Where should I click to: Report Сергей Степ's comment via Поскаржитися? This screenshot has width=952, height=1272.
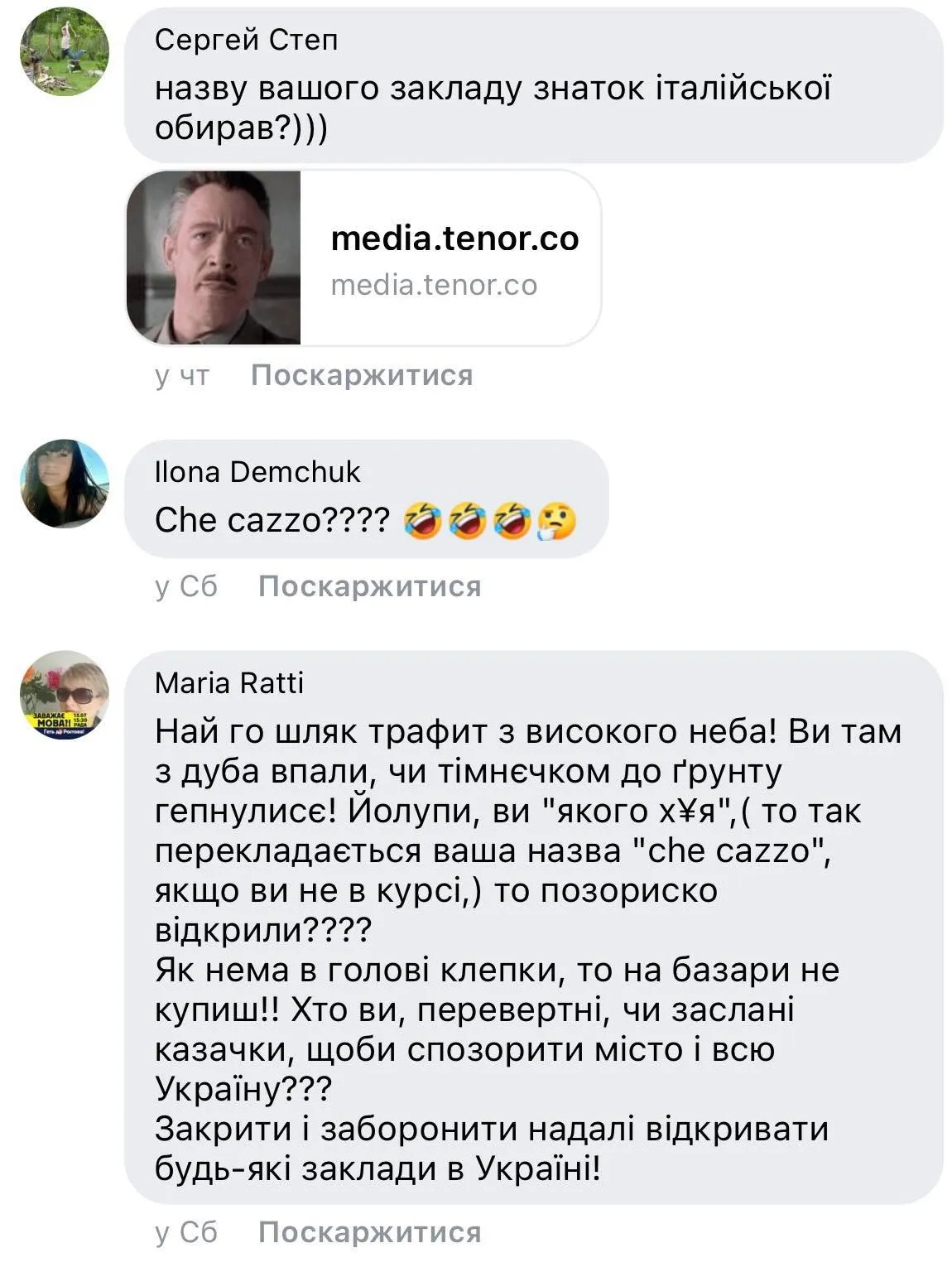(x=362, y=375)
